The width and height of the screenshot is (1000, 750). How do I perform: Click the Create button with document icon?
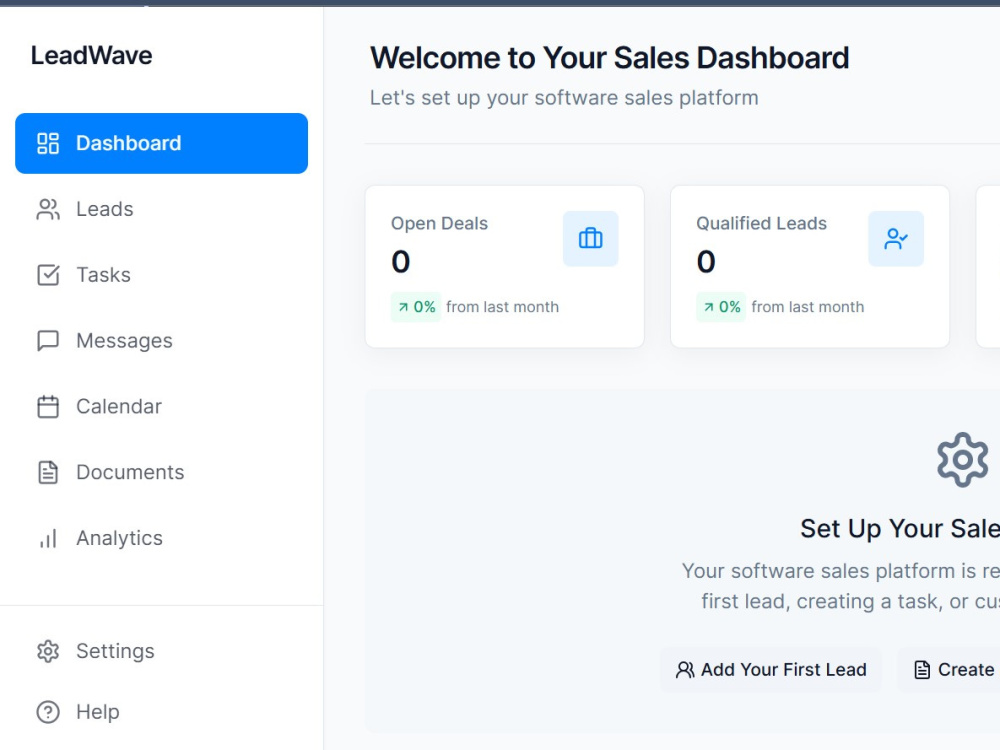[x=949, y=670]
